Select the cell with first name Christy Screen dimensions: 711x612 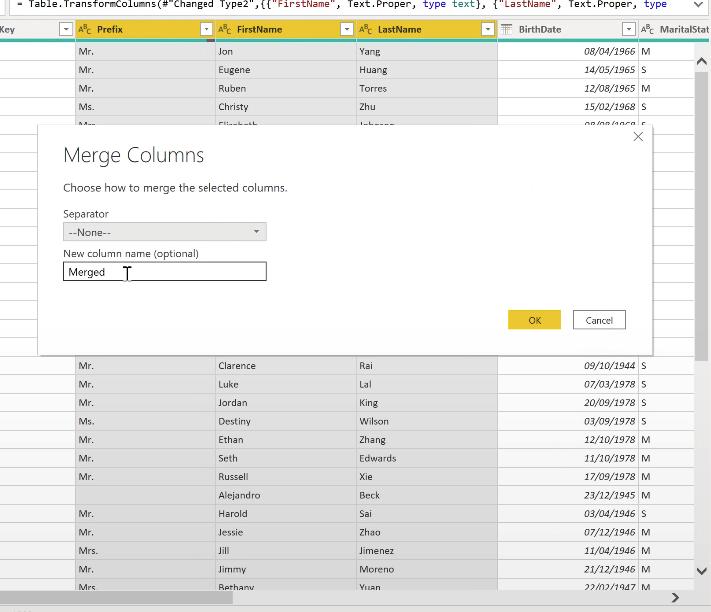tap(286, 107)
